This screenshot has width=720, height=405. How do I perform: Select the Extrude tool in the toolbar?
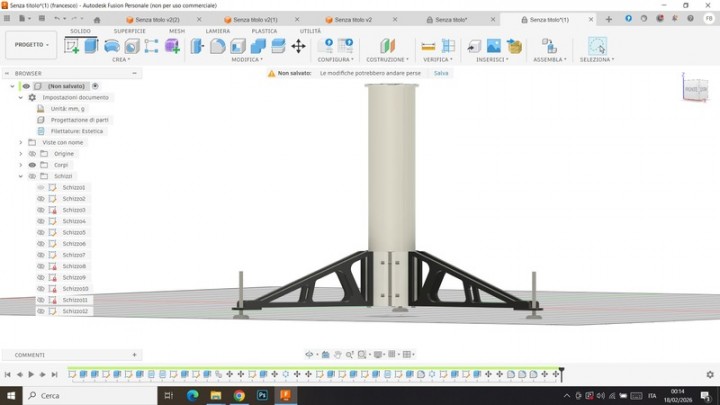click(92, 45)
